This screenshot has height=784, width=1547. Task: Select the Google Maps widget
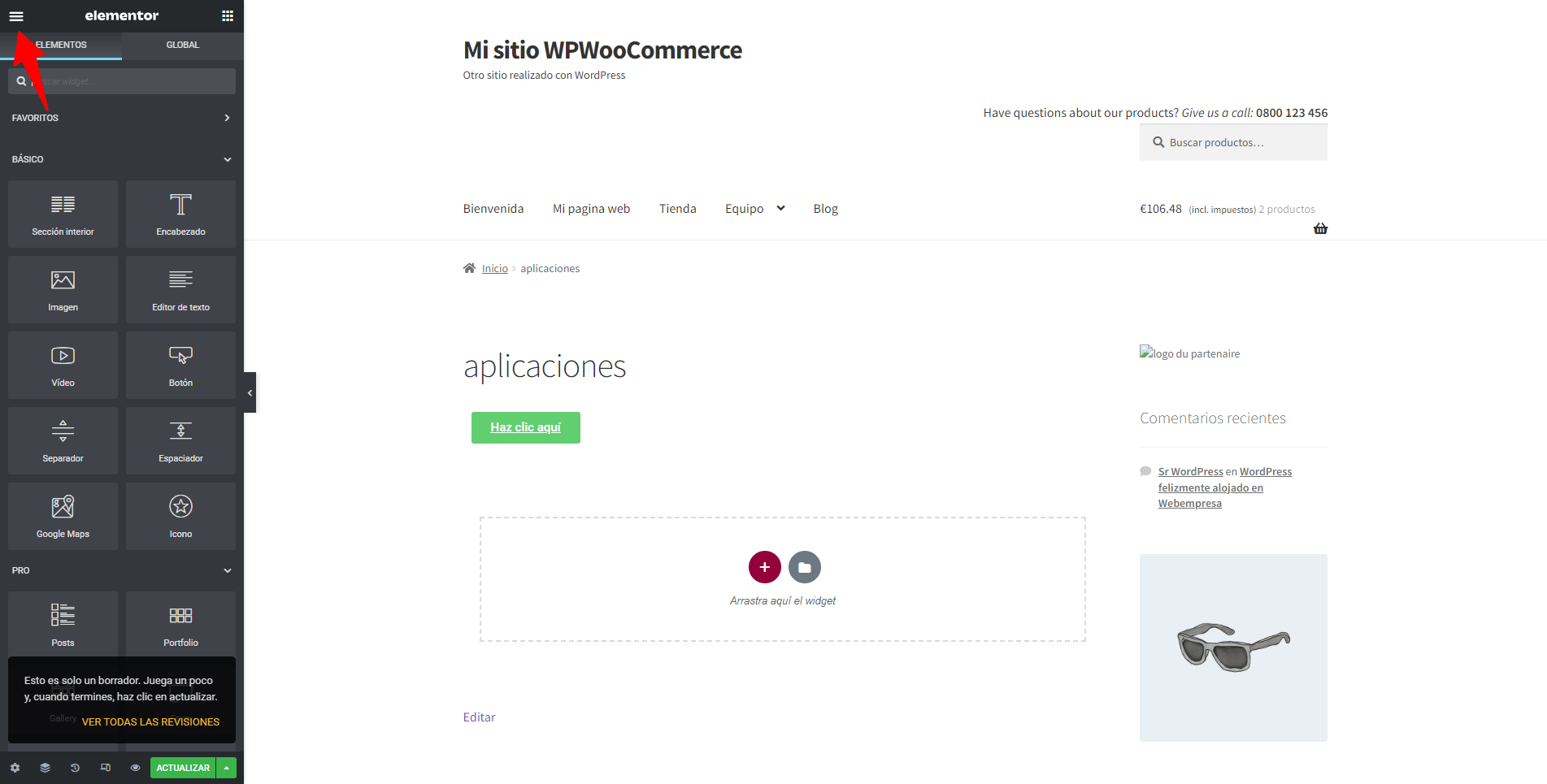point(63,516)
